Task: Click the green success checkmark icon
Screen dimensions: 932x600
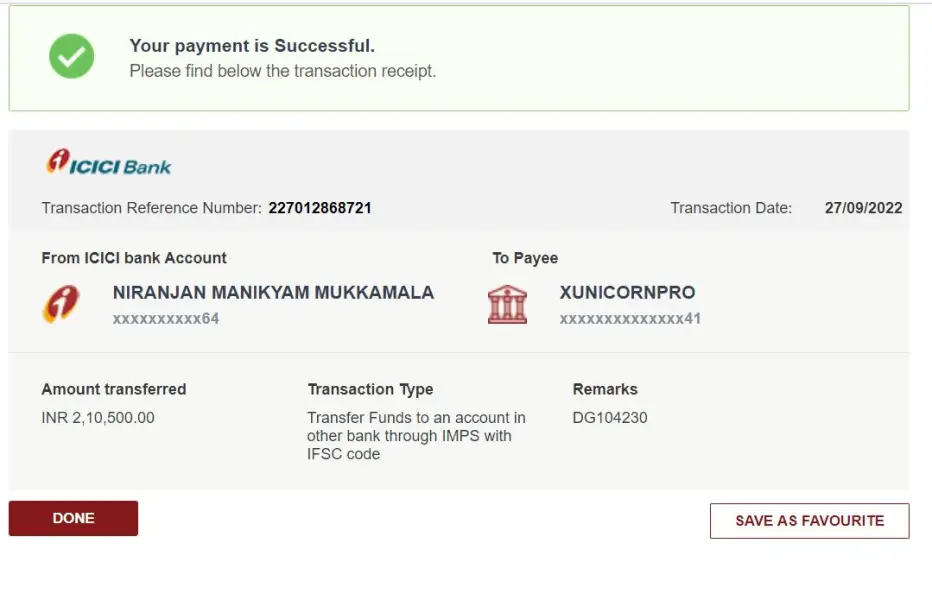Action: 71,56
